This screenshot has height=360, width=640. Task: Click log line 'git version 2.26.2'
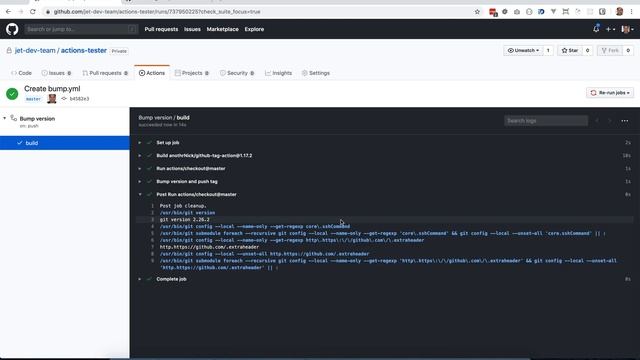point(184,220)
